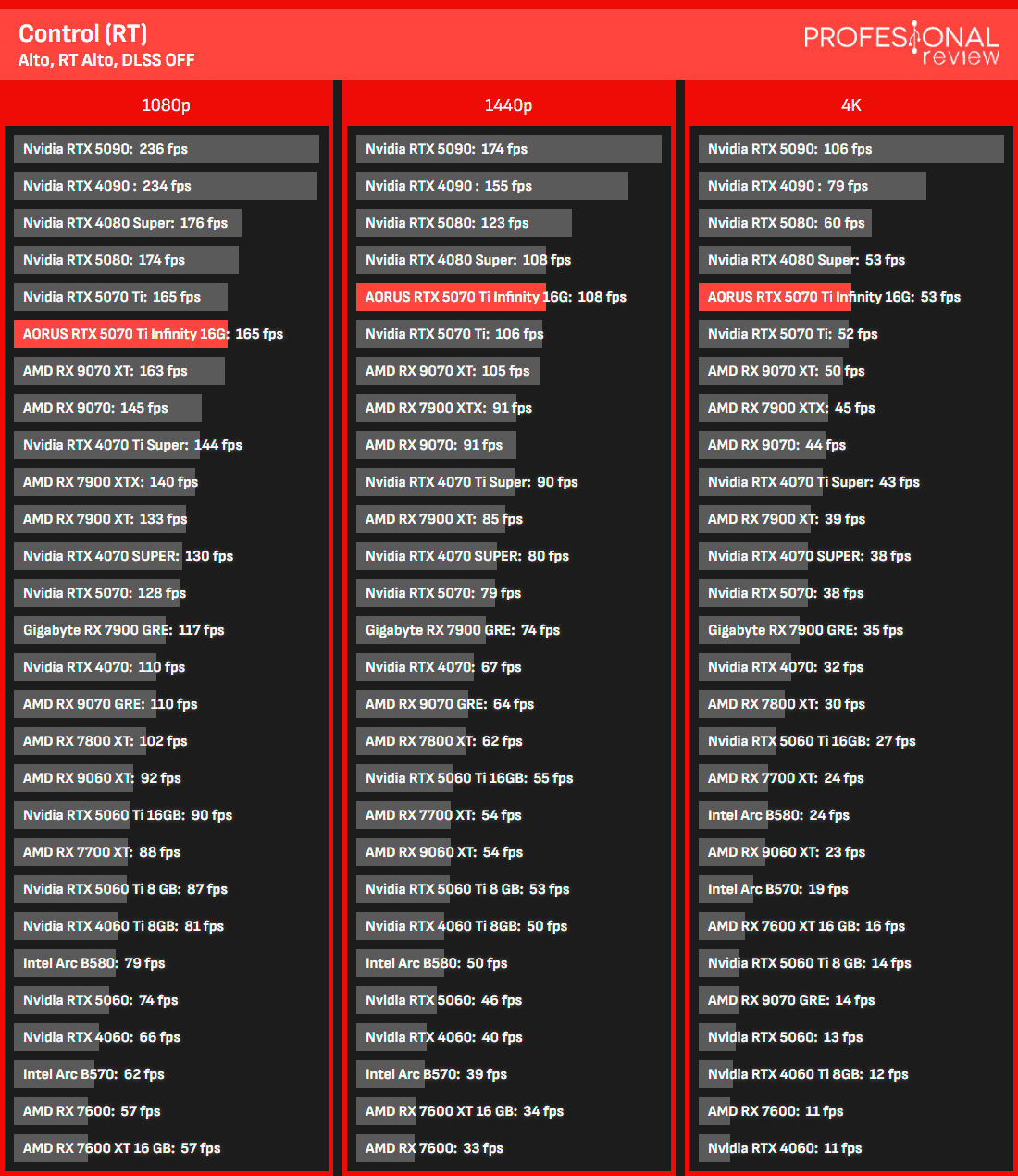Select the 4K column header
1018x1176 pixels.
click(x=850, y=105)
